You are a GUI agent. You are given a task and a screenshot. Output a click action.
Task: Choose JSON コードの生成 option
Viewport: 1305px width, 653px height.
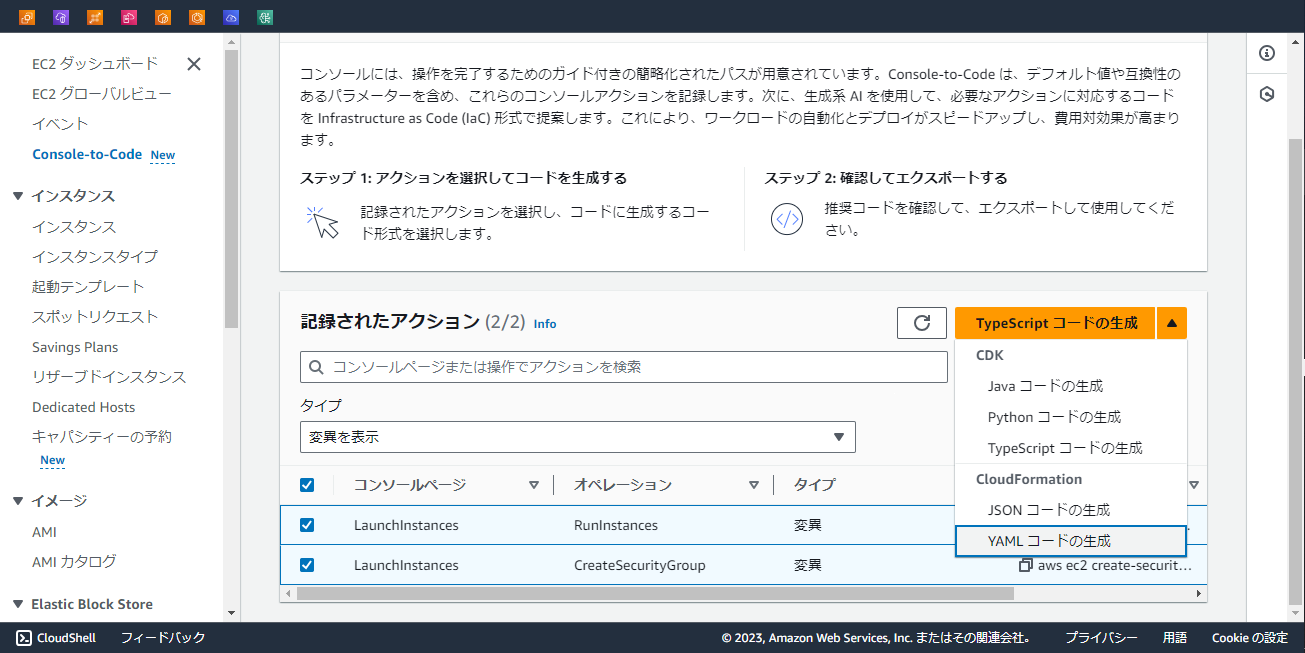(x=1071, y=510)
